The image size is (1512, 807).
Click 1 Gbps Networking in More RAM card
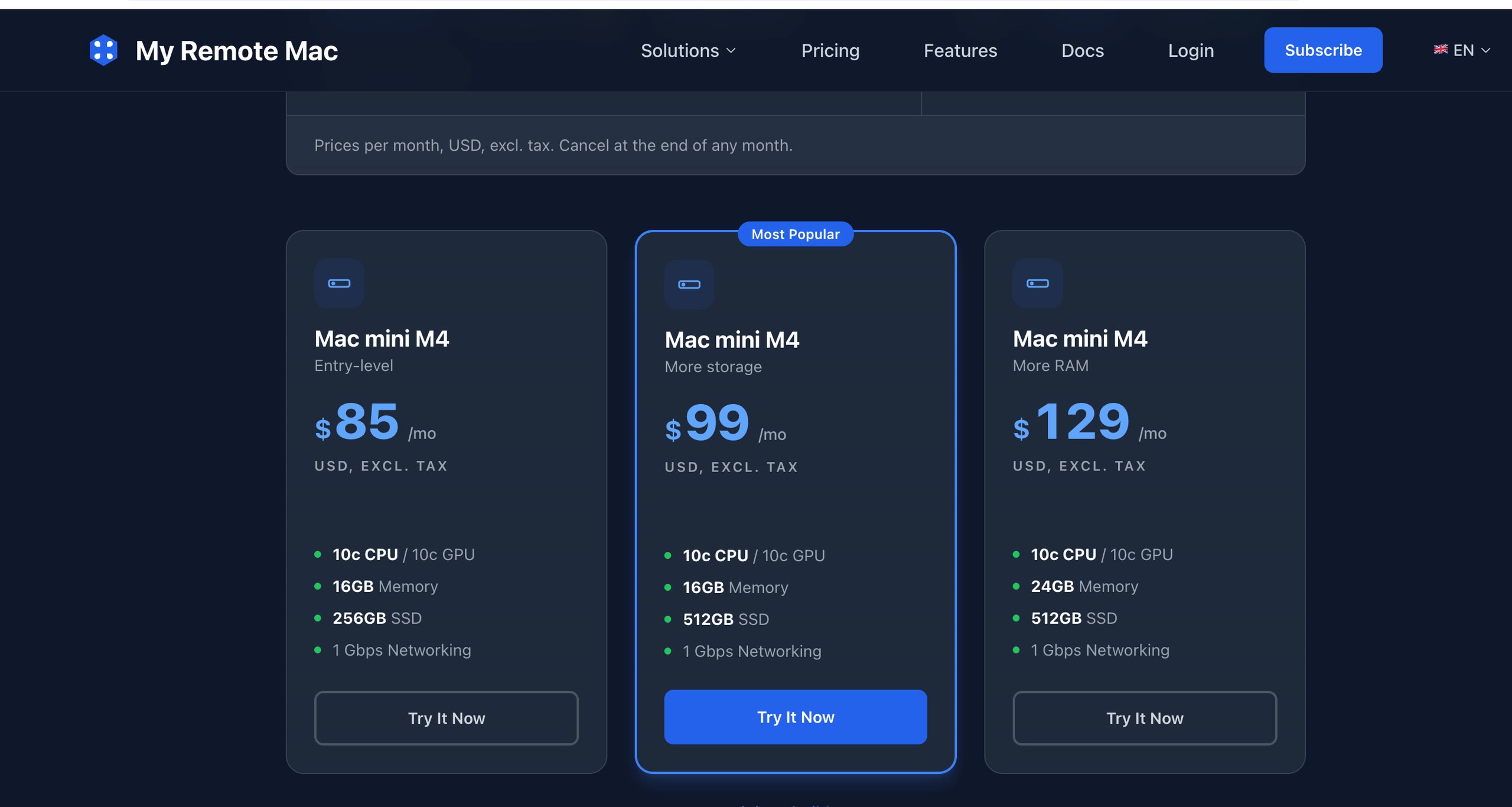[x=1100, y=650]
